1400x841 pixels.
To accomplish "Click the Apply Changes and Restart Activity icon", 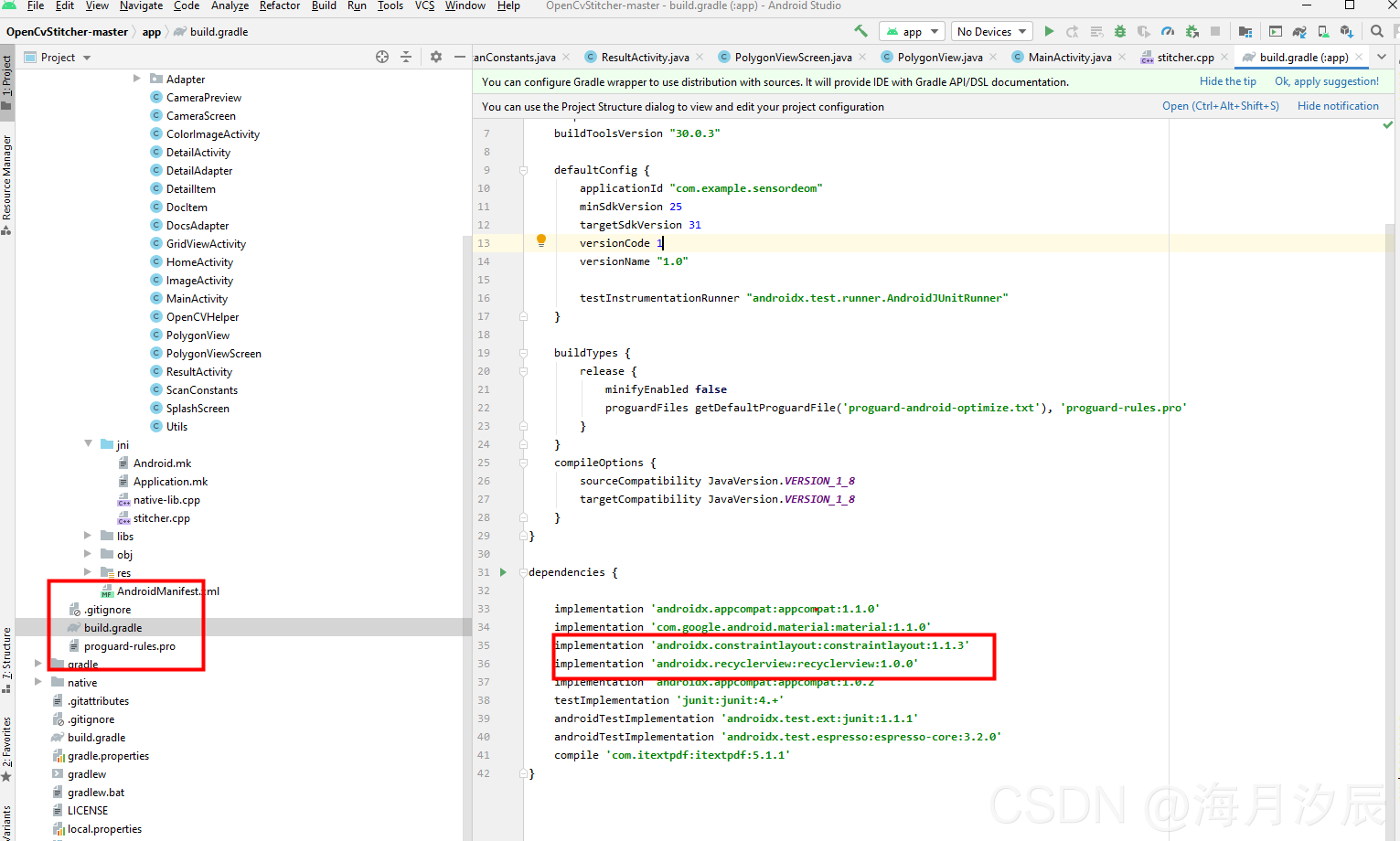I will point(1072,32).
